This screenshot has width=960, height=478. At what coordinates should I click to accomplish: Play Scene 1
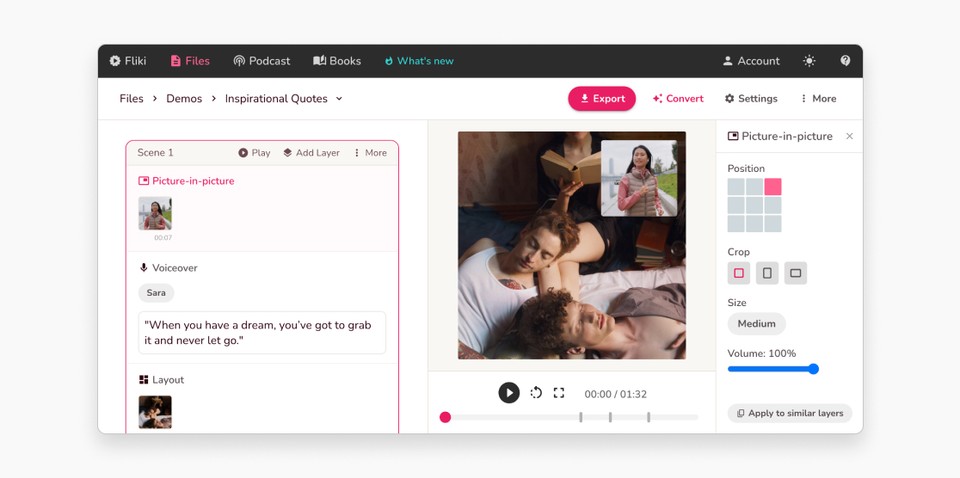pyautogui.click(x=254, y=153)
